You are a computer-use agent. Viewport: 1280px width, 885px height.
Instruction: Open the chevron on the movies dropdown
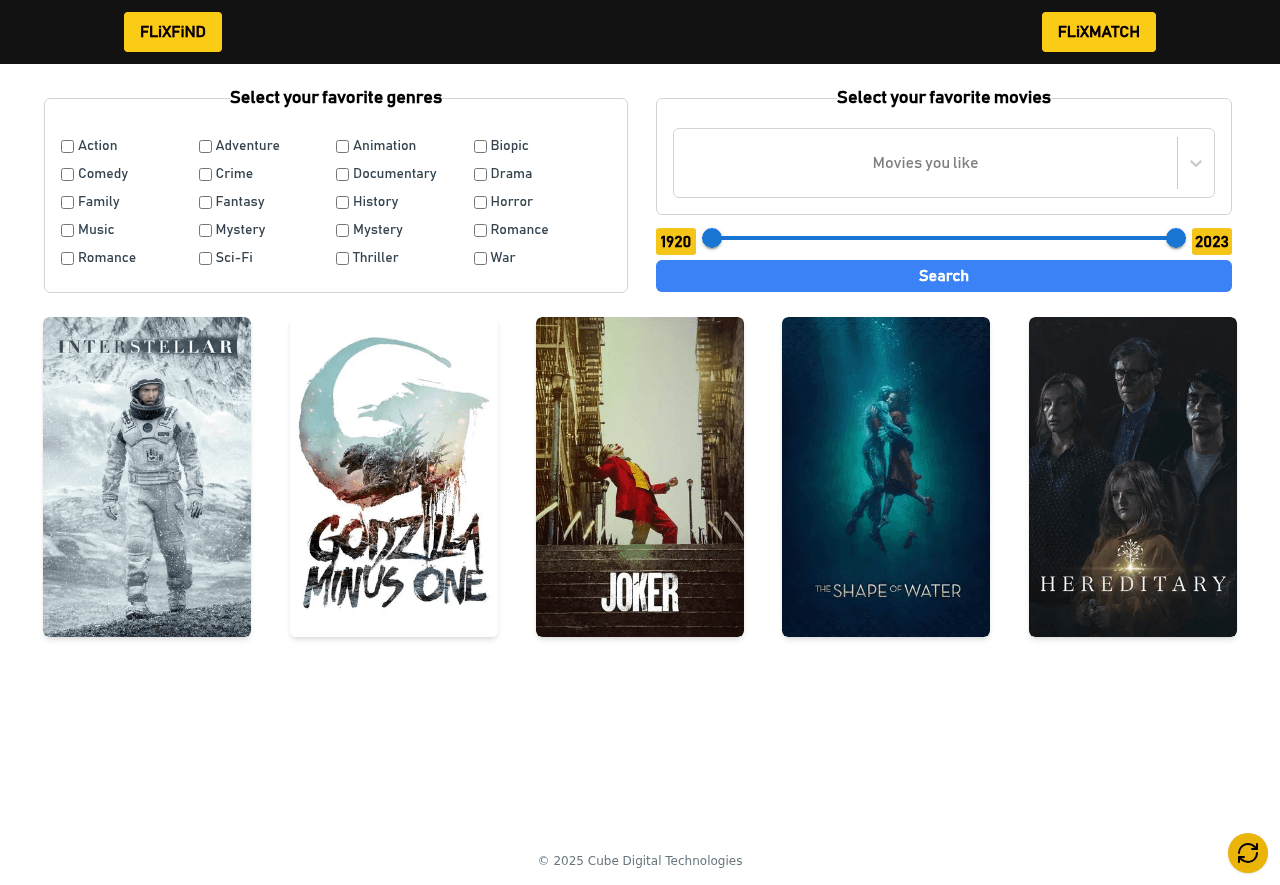1195,163
